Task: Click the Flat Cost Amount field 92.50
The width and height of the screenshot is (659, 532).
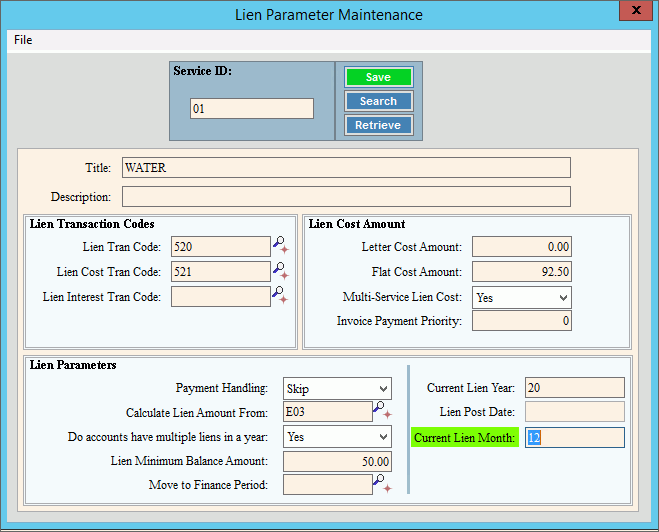Action: tap(522, 271)
